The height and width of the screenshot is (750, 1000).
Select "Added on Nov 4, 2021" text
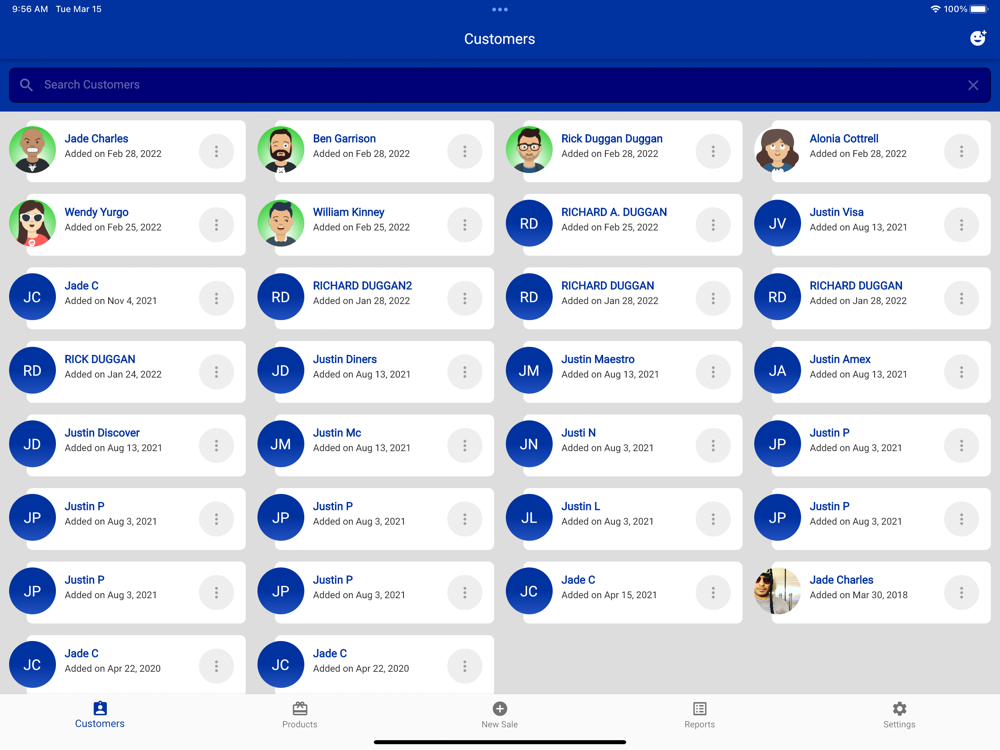[x=110, y=301]
